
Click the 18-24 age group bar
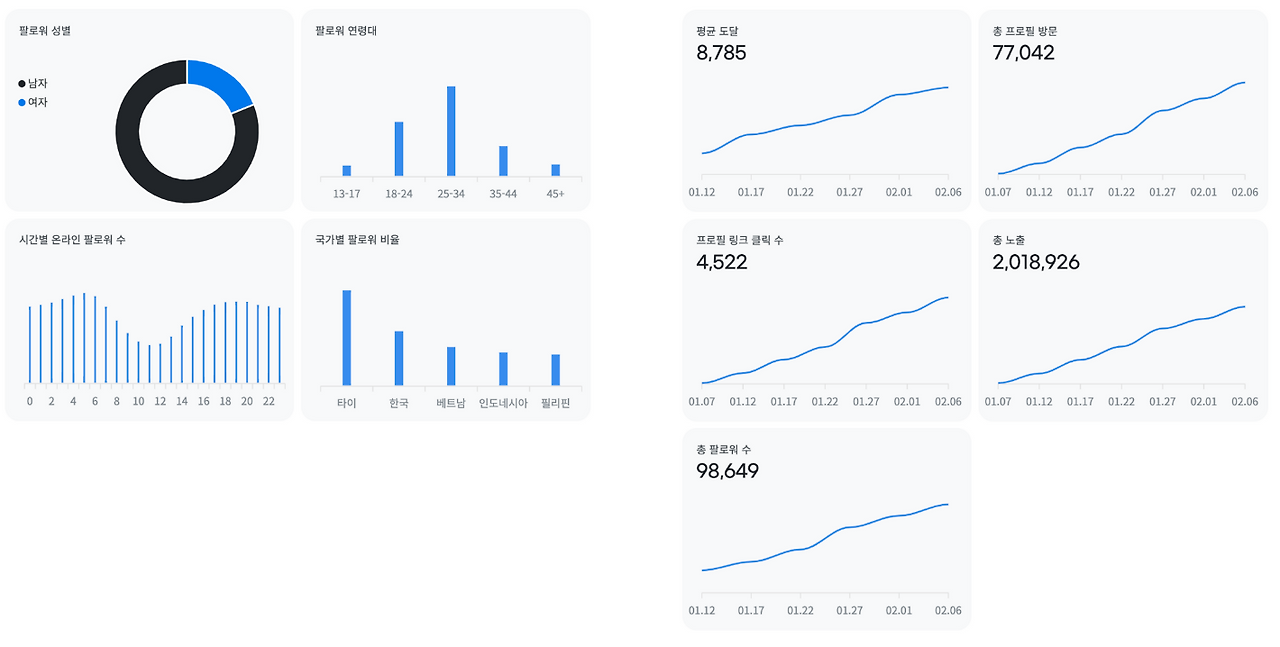tap(399, 149)
